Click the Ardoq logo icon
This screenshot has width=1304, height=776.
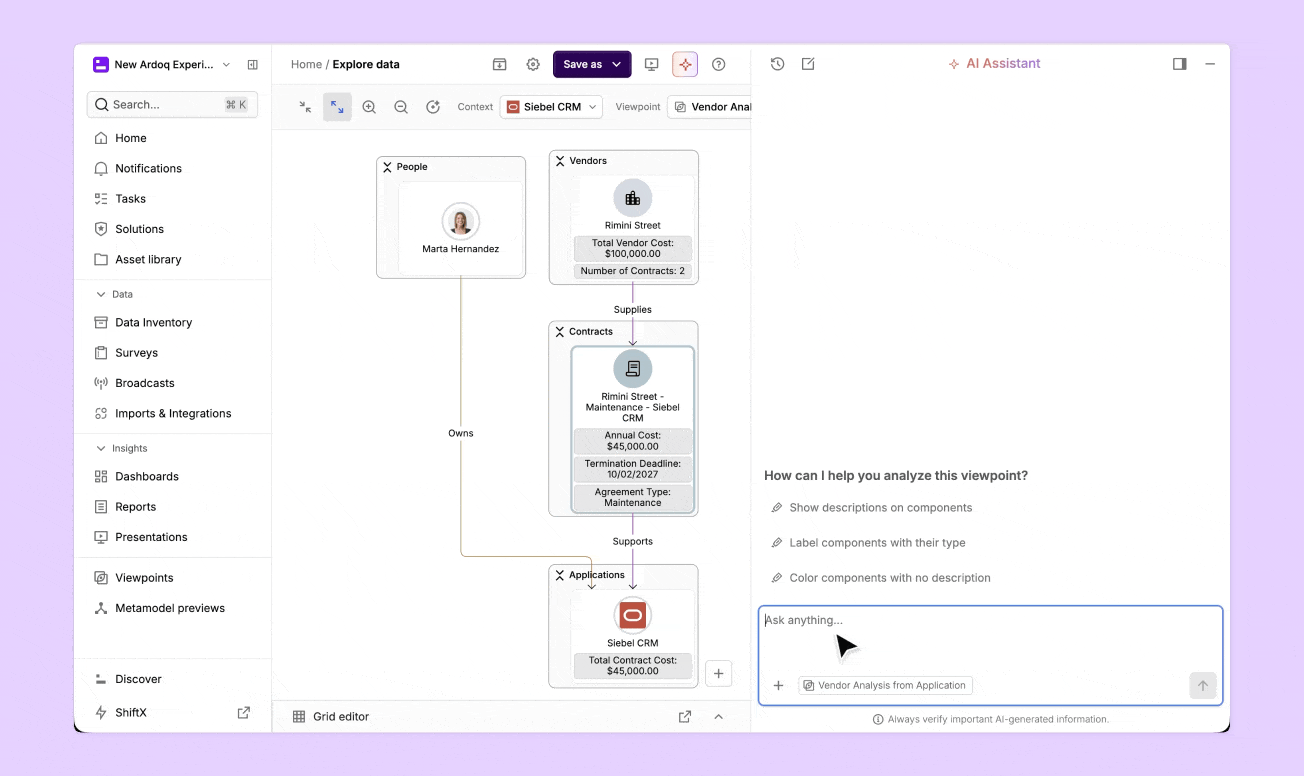click(100, 64)
